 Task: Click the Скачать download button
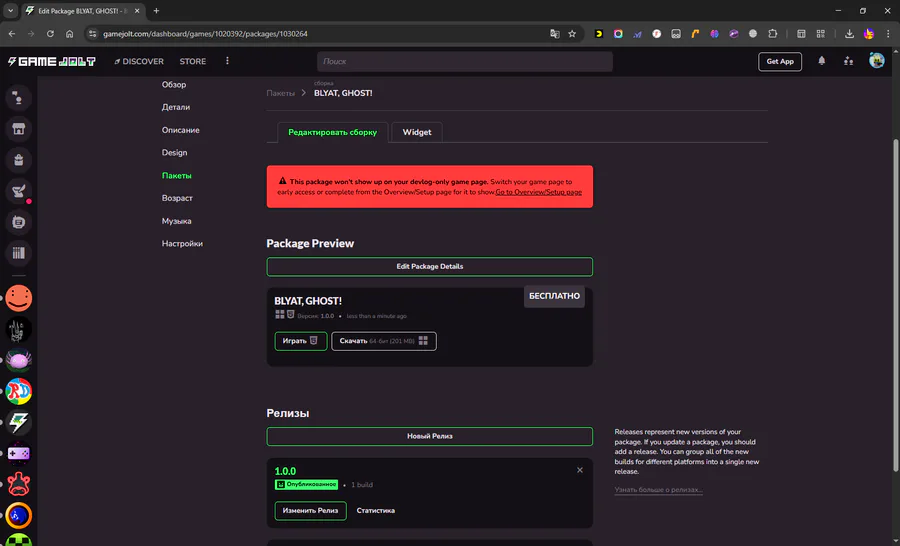(x=384, y=341)
